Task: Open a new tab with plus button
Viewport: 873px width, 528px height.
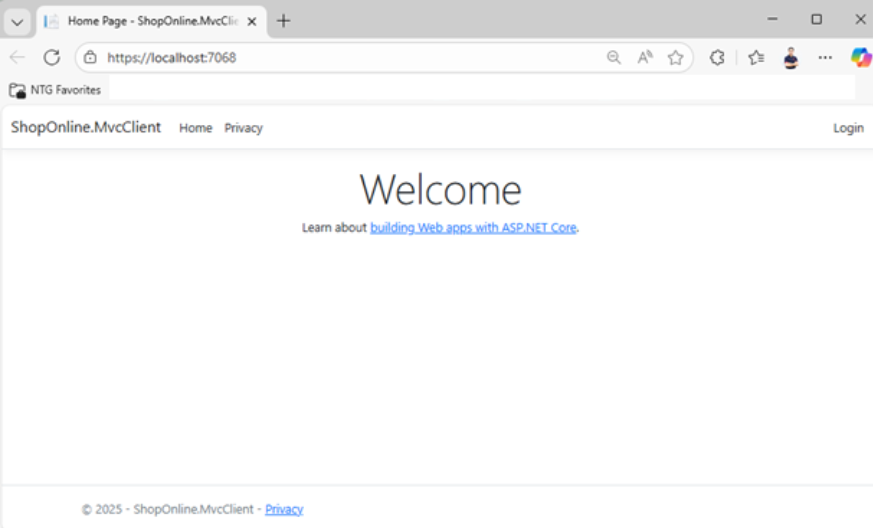Action: click(284, 21)
